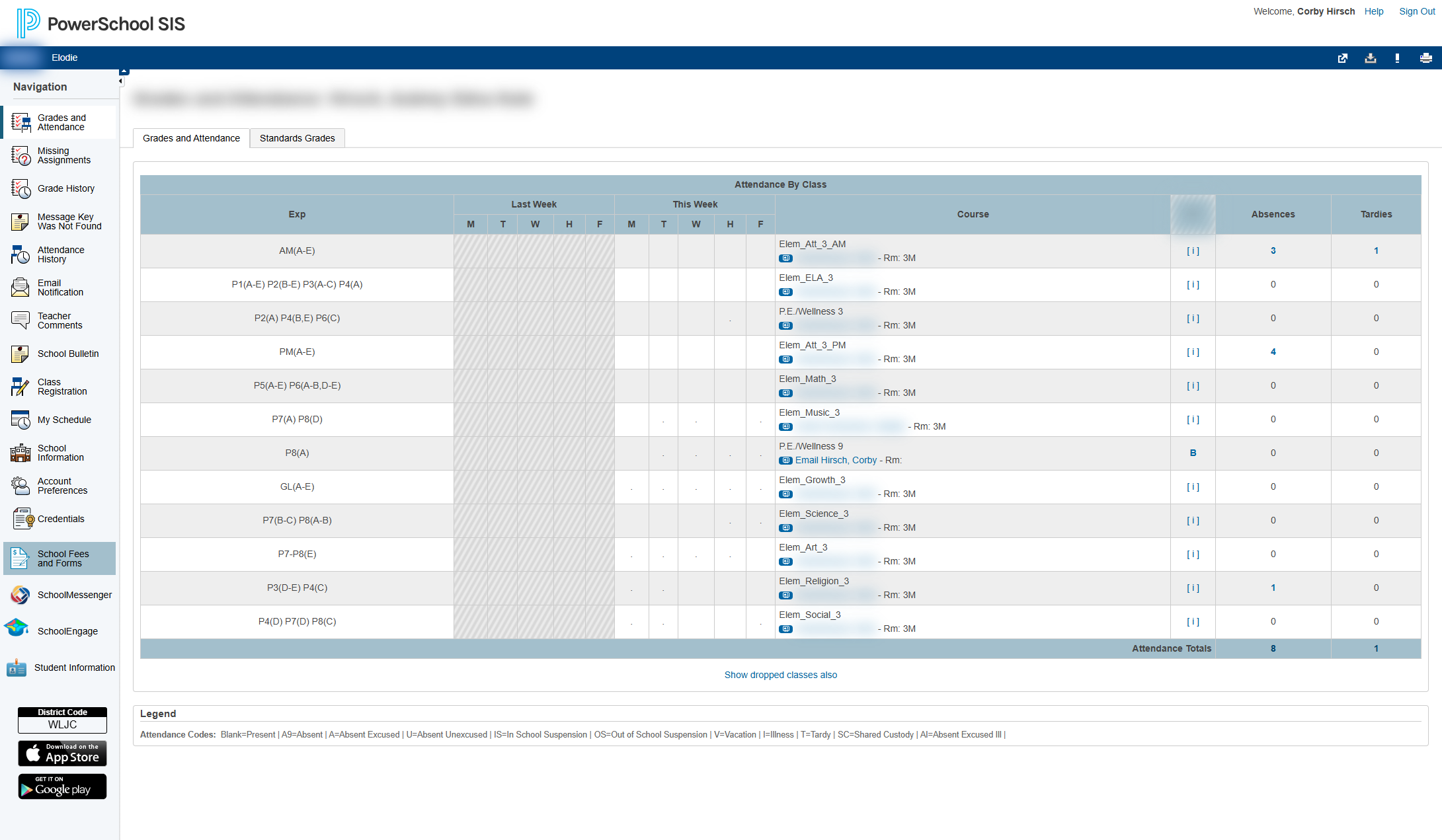This screenshot has height=840, width=1442.
Task: Launch the SchoolEngage graduation cap icon
Action: (x=17, y=628)
